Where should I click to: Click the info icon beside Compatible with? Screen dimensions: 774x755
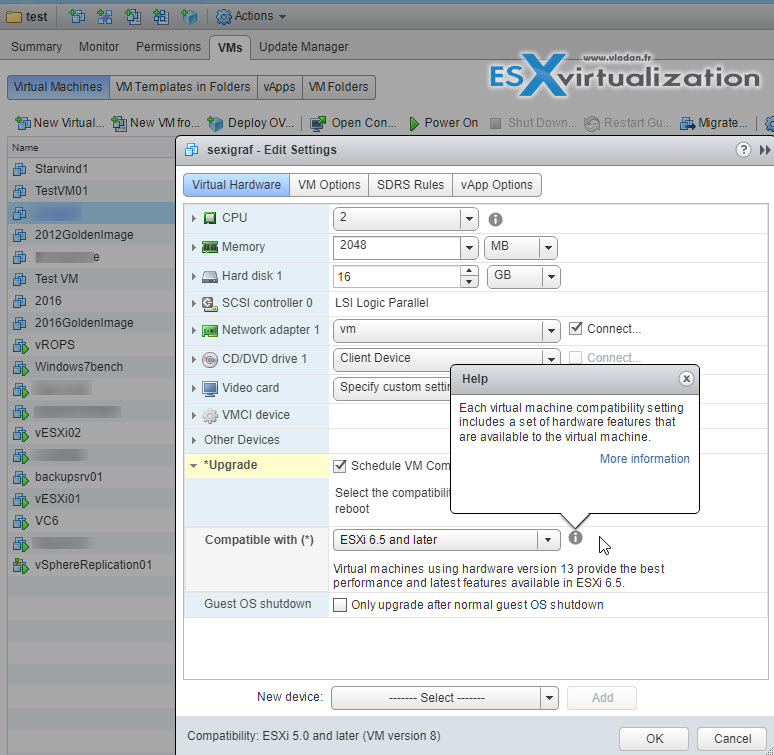575,537
